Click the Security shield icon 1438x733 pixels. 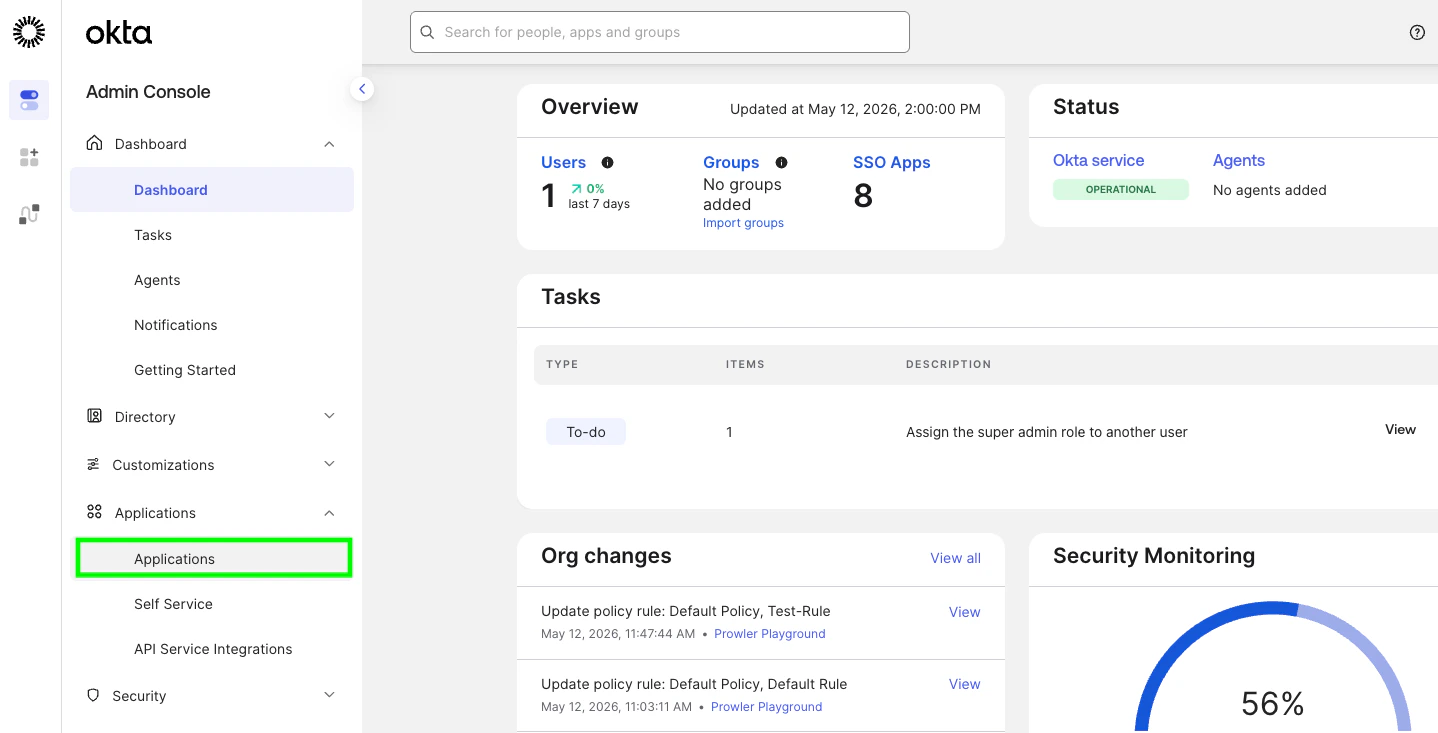click(x=94, y=695)
